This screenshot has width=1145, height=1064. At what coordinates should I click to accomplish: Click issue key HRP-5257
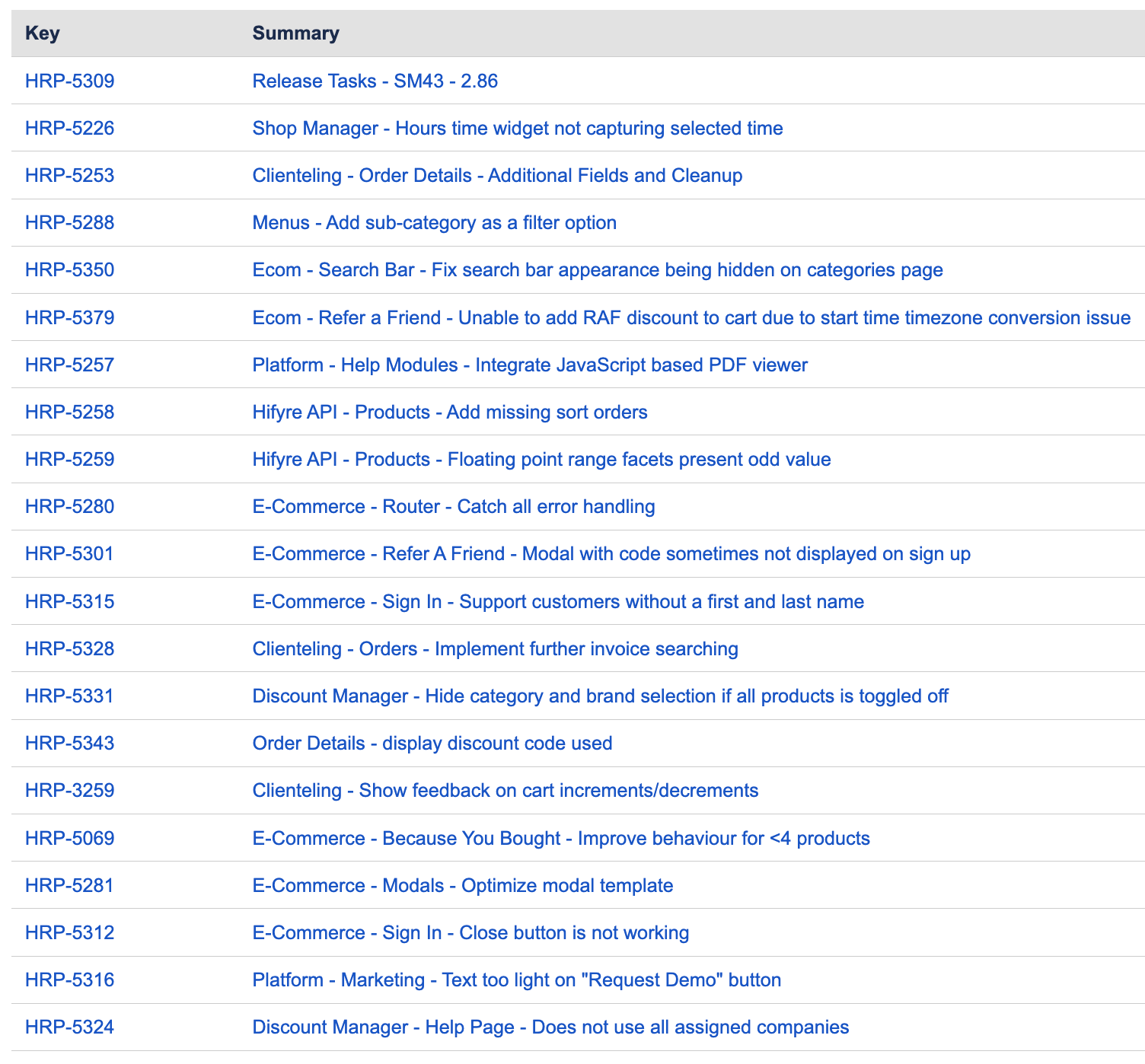click(69, 365)
